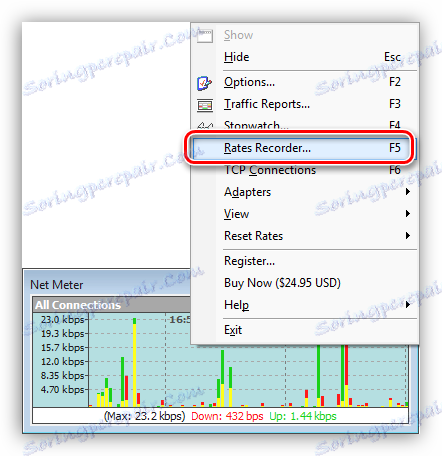Click the Down: 432 bps readout
This screenshot has height=456, width=442.
point(227,416)
